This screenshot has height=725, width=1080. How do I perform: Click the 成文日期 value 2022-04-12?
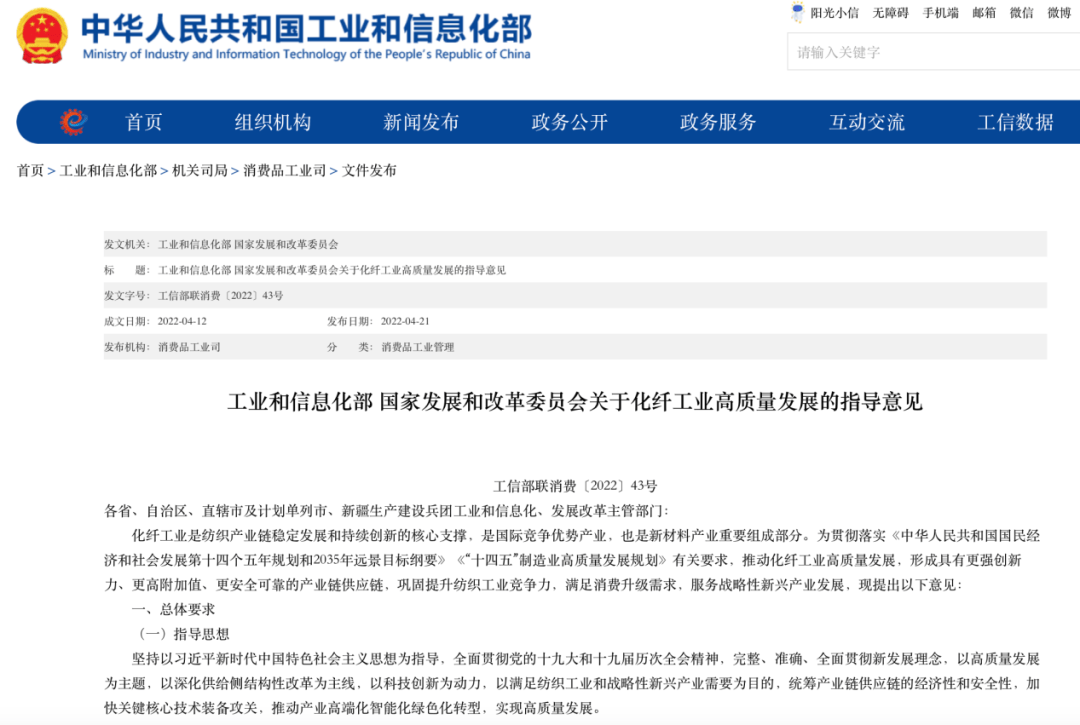pos(182,321)
